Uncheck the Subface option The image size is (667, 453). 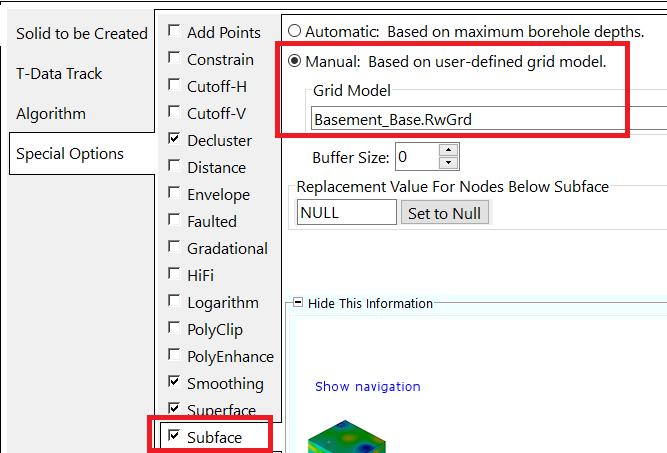click(175, 437)
